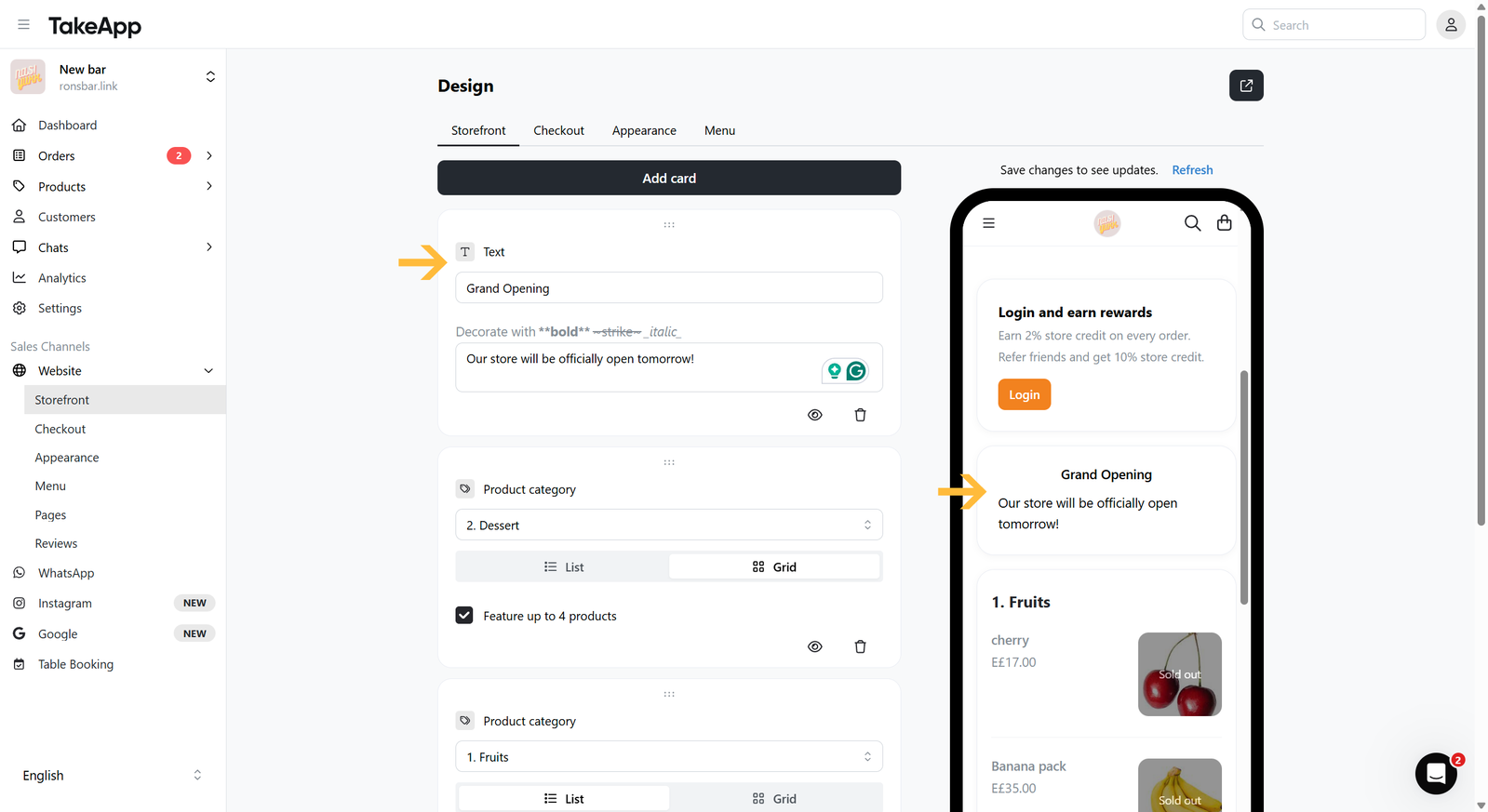Image resolution: width=1488 pixels, height=812 pixels.
Task: Toggle visibility of Dessert category card
Action: coord(815,646)
